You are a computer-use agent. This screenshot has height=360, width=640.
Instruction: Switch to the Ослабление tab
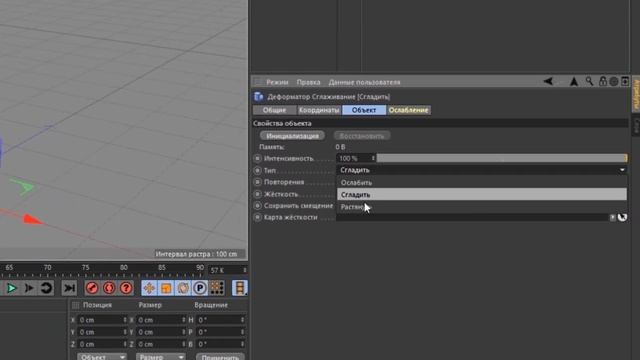409,110
